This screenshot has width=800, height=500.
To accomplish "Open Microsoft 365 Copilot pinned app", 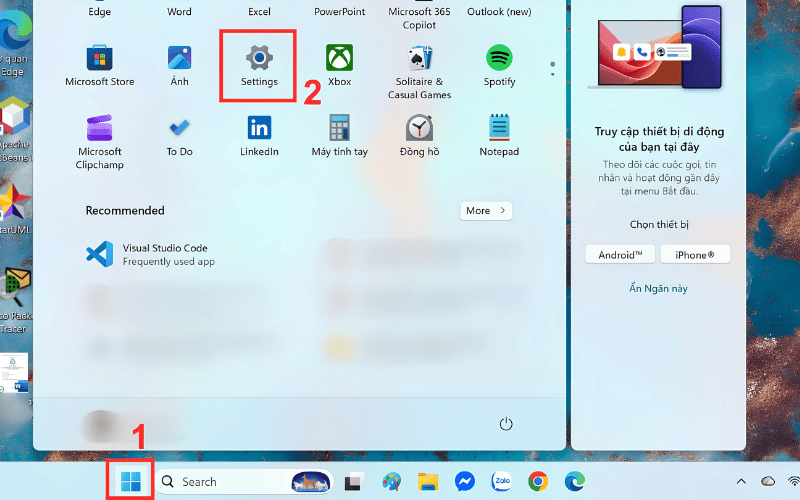I will point(419,16).
